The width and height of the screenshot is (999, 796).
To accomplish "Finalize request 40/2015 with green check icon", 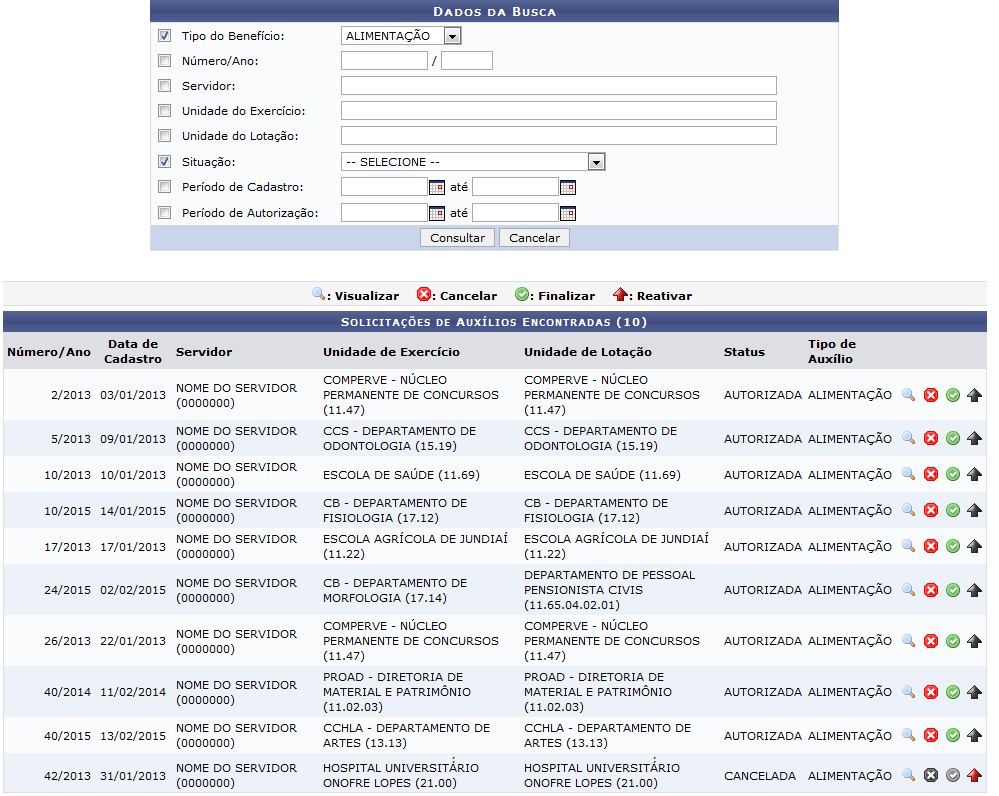I will pyautogui.click(x=953, y=736).
